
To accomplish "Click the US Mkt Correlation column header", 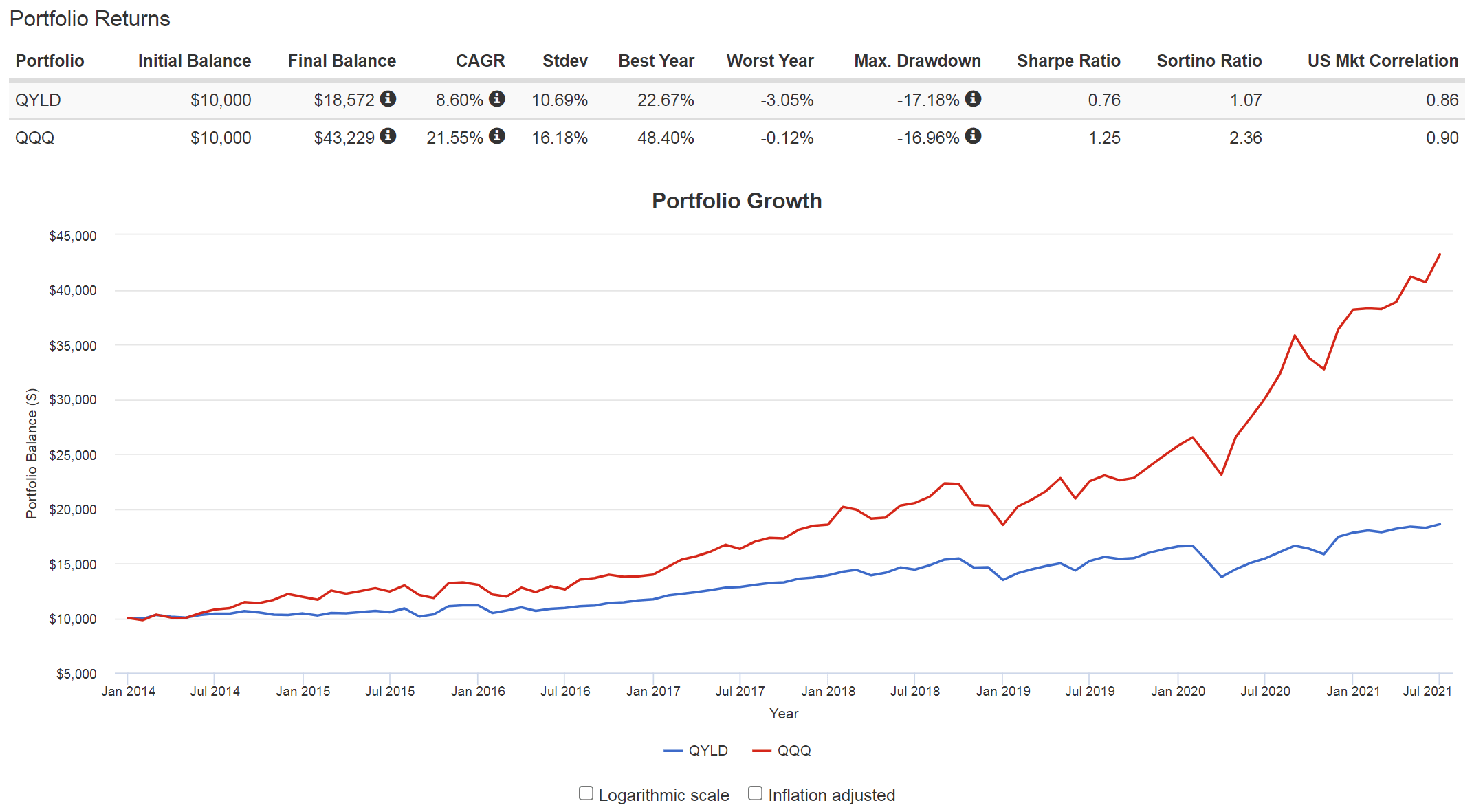I will 1383,61.
